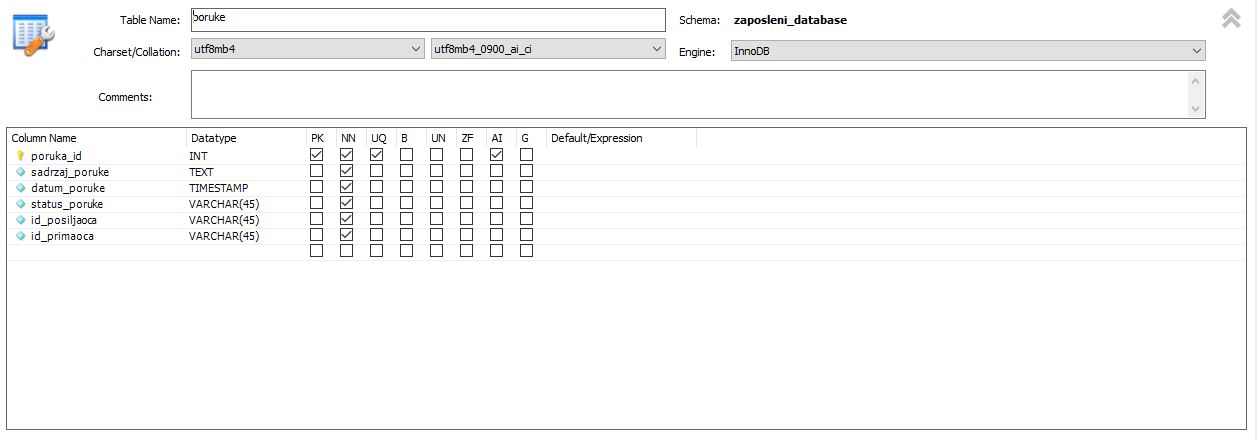This screenshot has height=440, width=1257.
Task: Enable UQ for datum_poruke
Action: (377, 187)
